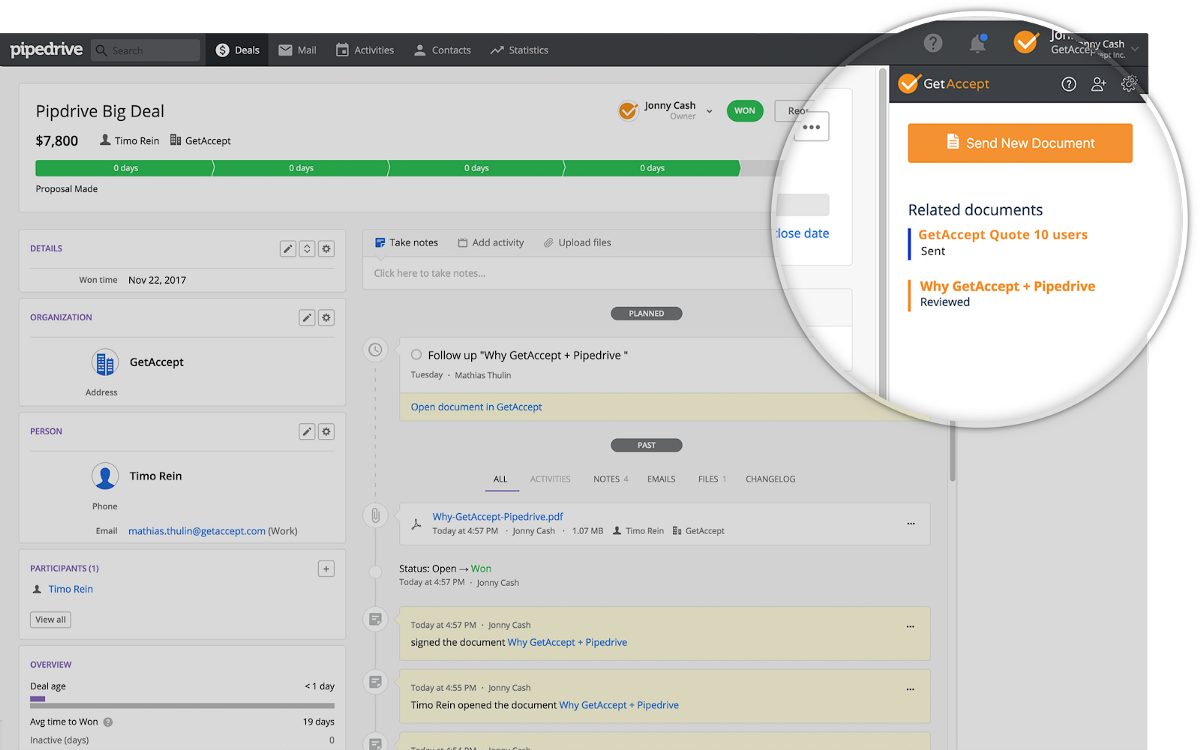
Task: Open the Statistics section
Action: [519, 49]
